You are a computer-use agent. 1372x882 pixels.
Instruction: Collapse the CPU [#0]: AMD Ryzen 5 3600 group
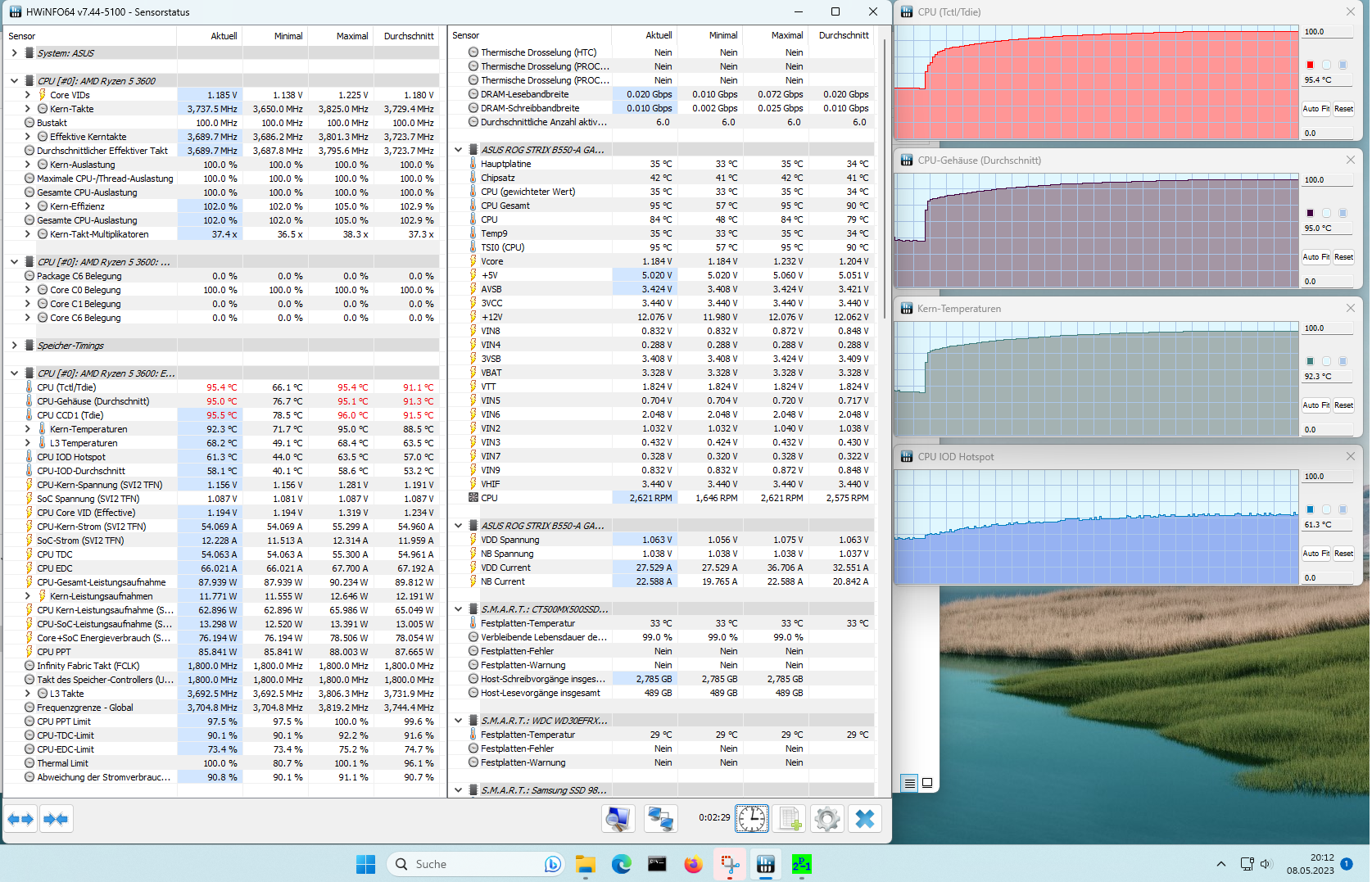click(14, 81)
